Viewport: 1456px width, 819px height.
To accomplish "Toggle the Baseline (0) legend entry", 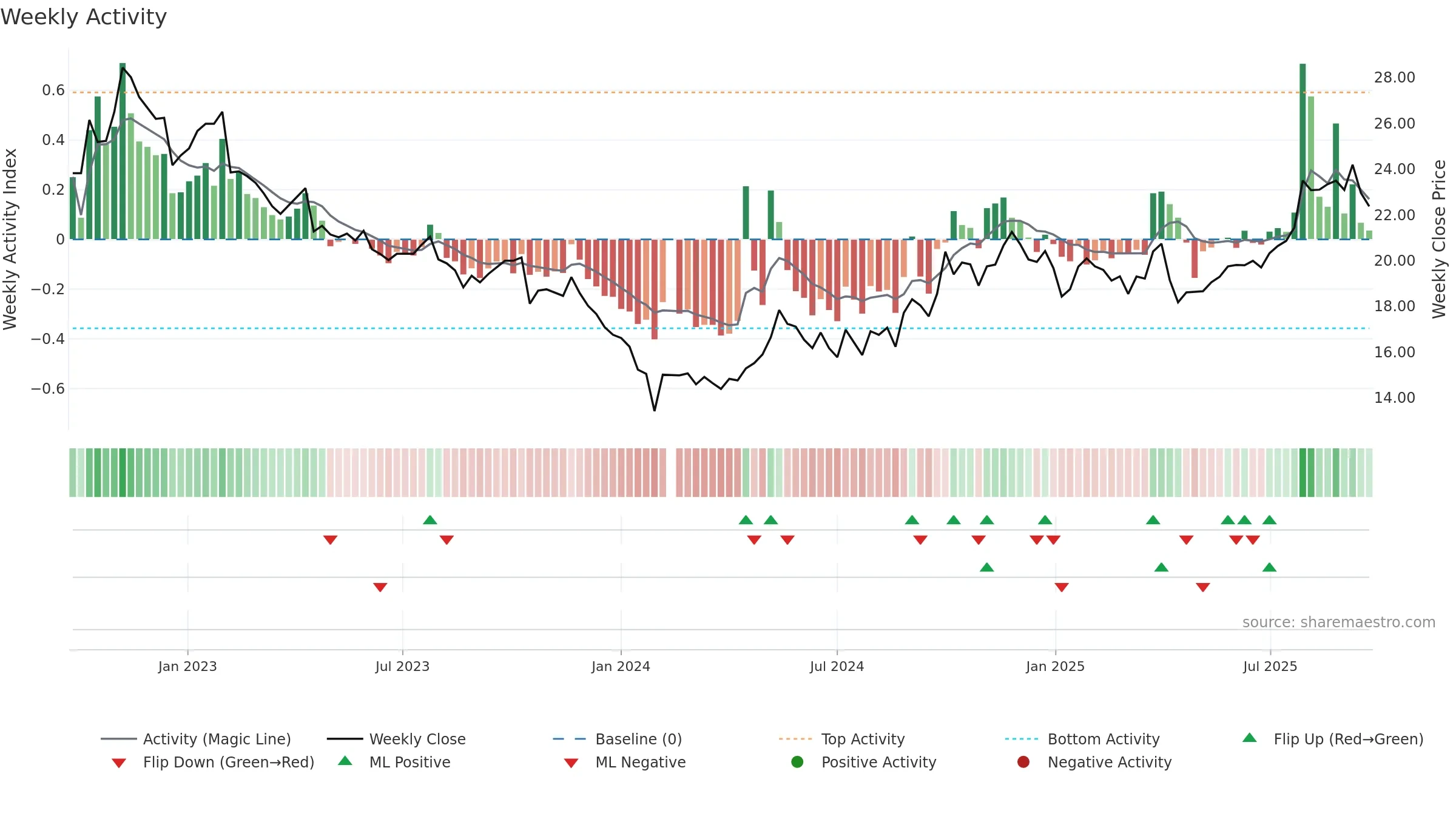I will (x=617, y=739).
